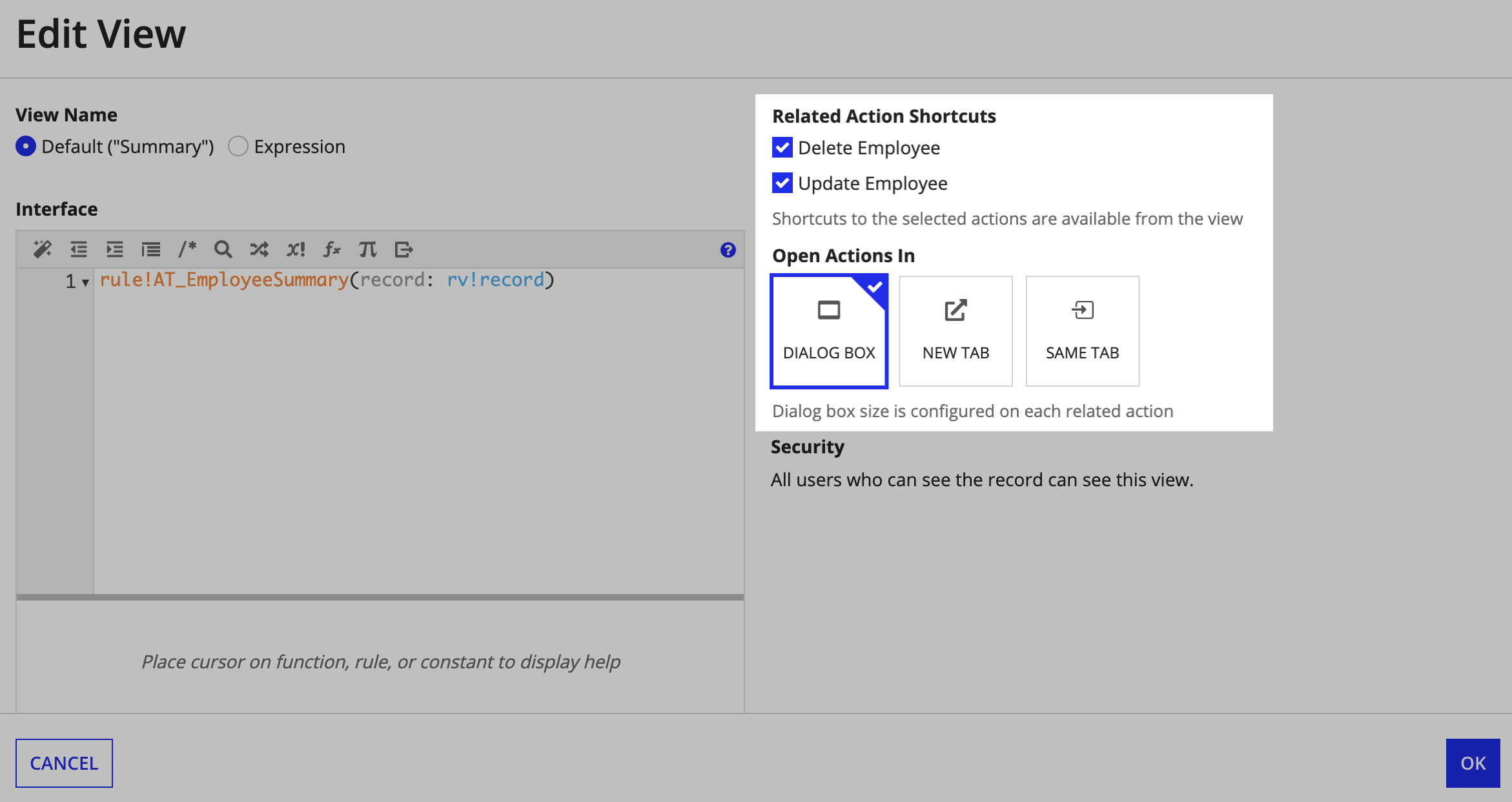
Task: Click the CANCEL button
Action: point(64,763)
